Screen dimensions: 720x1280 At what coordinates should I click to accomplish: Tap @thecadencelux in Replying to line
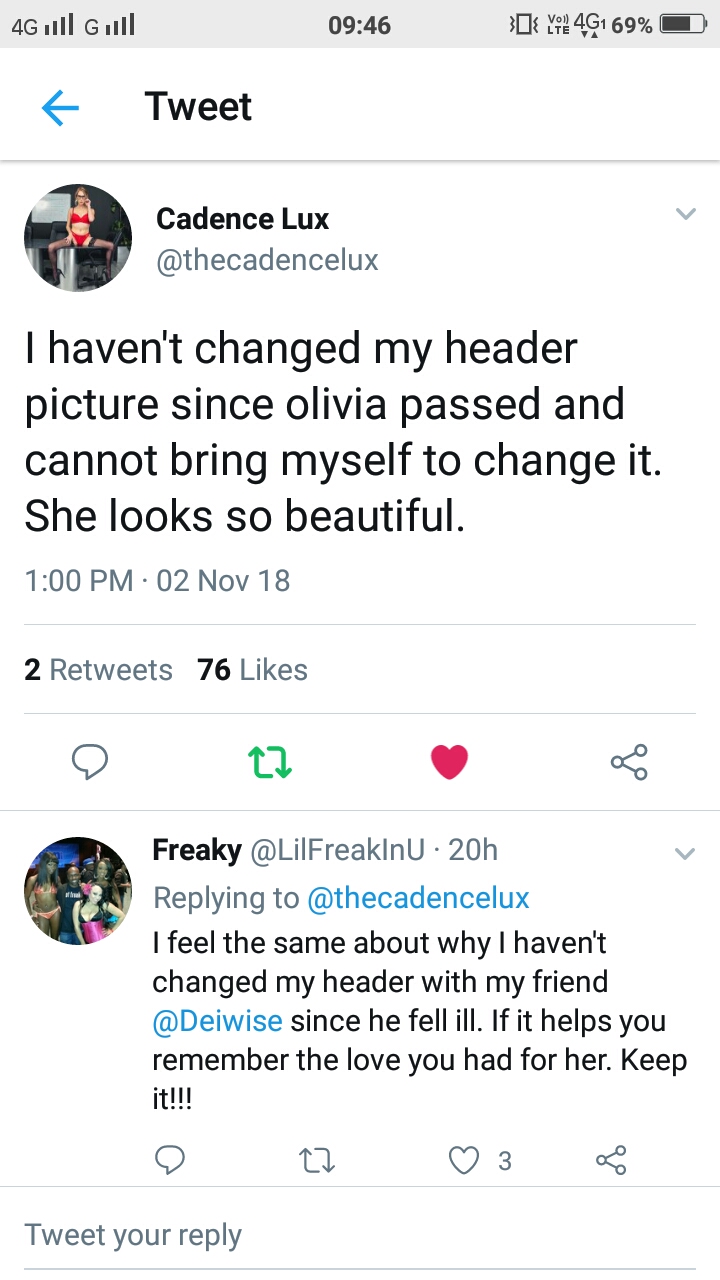click(x=418, y=898)
